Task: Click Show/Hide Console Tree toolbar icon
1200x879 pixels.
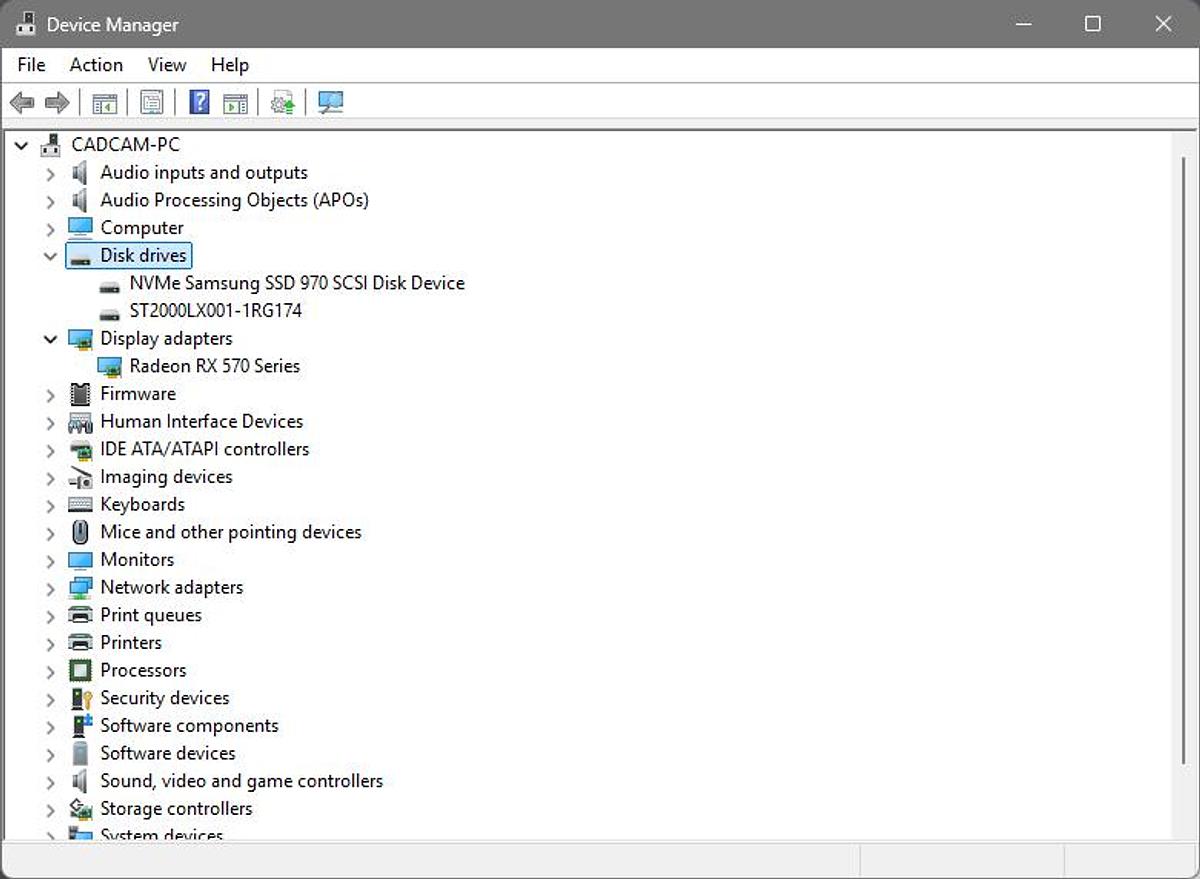Action: [x=104, y=102]
